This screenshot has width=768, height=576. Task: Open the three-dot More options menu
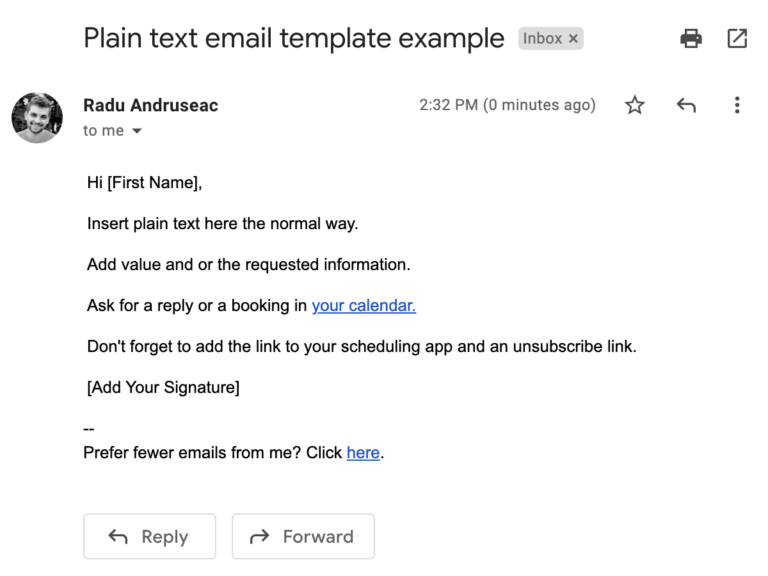tap(737, 105)
